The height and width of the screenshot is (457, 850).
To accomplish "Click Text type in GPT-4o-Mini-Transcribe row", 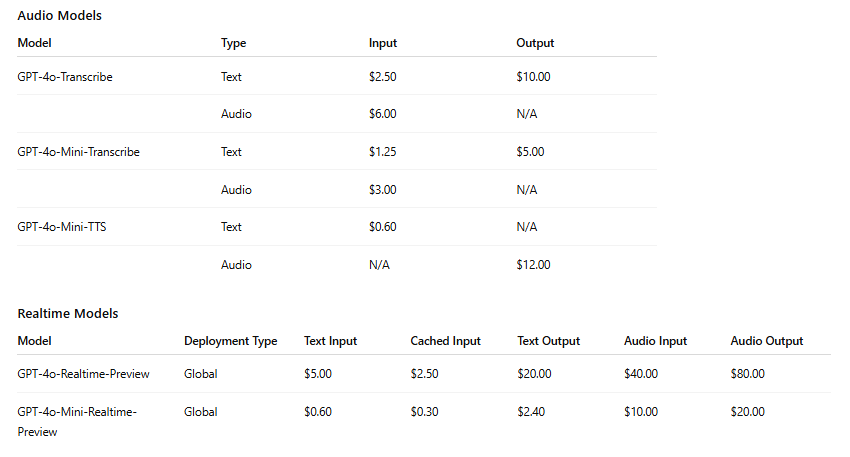I will pyautogui.click(x=231, y=152).
